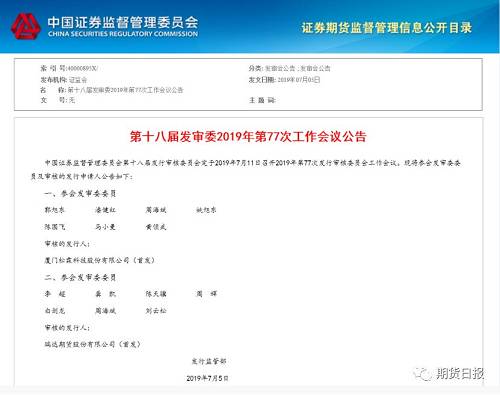Select the 索引号 index number field
This screenshot has width=500, height=395.
coord(69,68)
